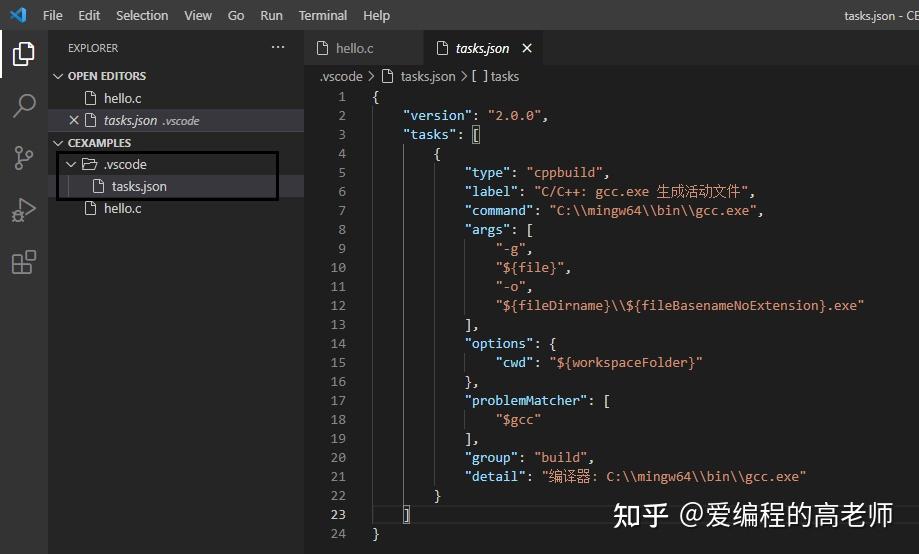919x554 pixels.
Task: Click line number 23 in gutter
Action: point(338,514)
